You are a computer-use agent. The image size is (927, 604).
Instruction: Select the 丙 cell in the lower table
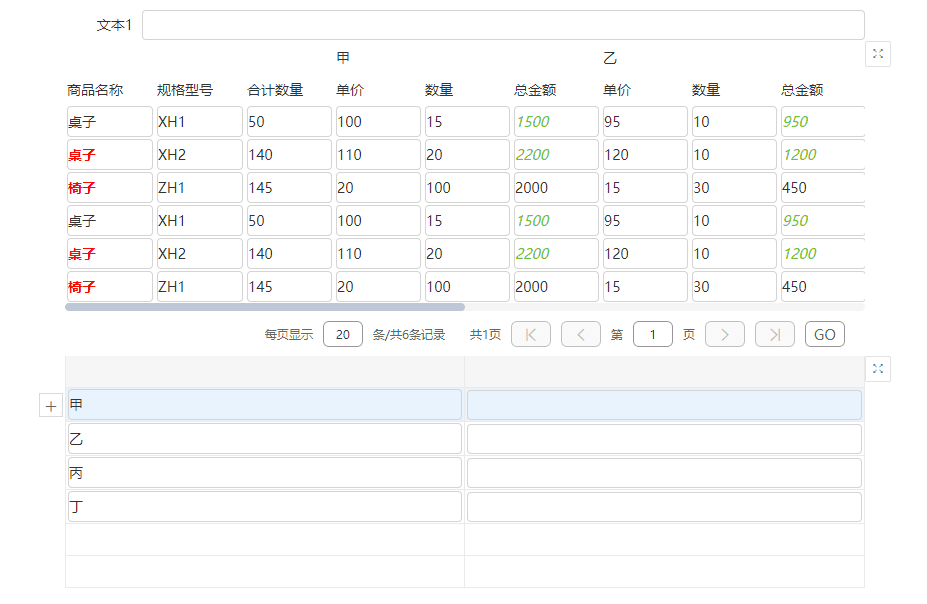click(265, 473)
